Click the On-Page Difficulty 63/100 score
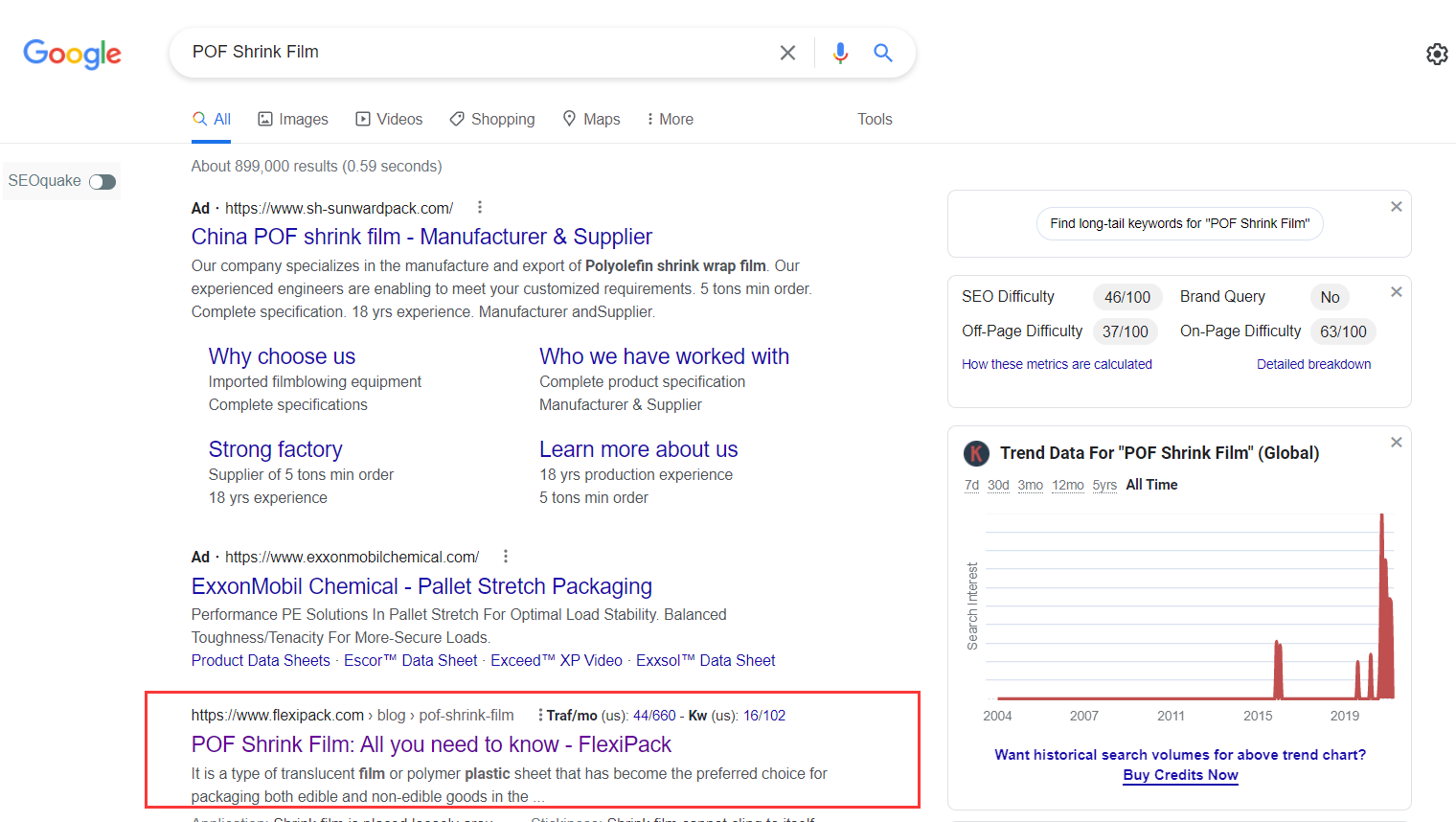 click(1343, 331)
